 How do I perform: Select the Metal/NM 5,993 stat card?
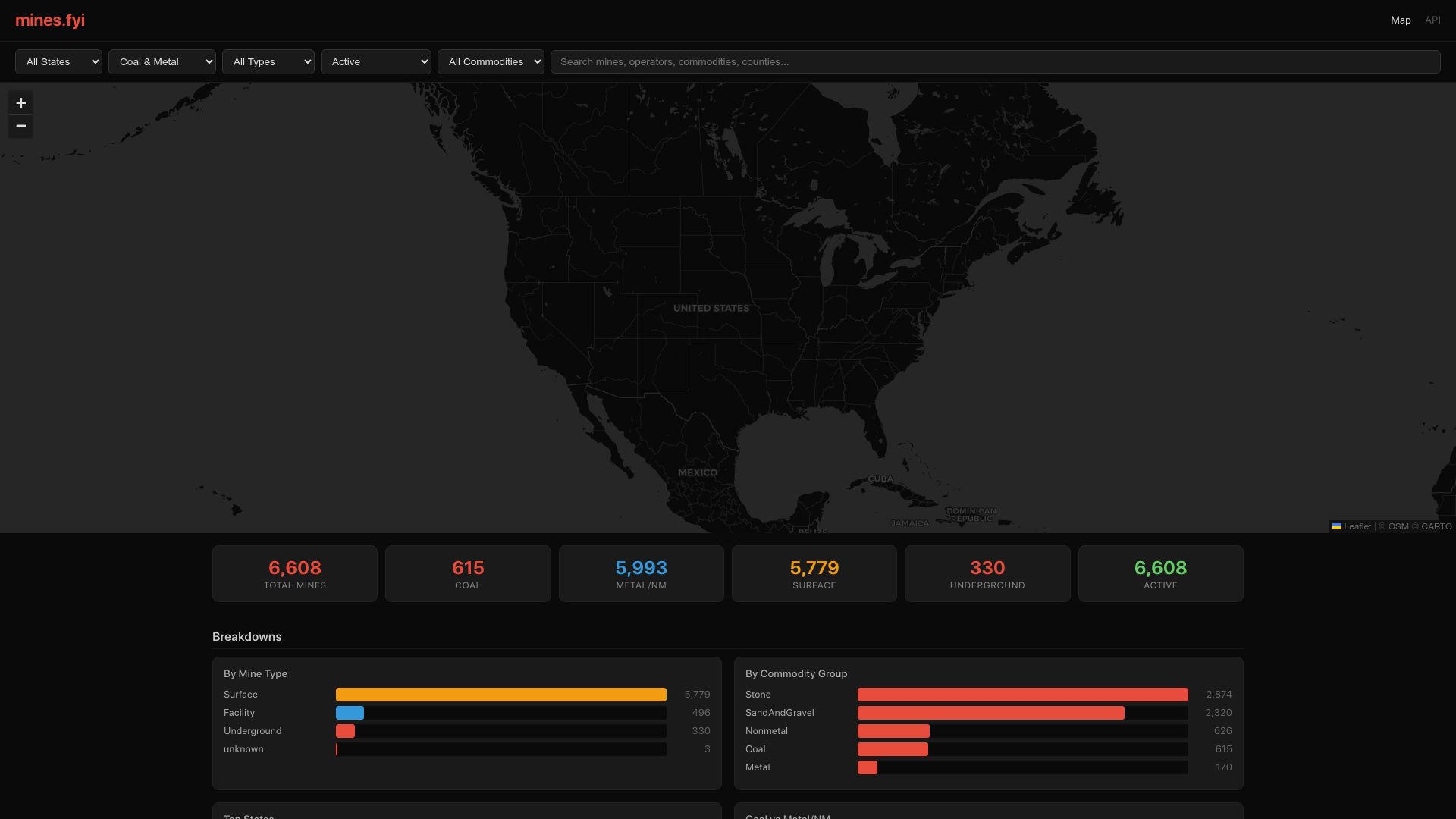click(x=642, y=574)
